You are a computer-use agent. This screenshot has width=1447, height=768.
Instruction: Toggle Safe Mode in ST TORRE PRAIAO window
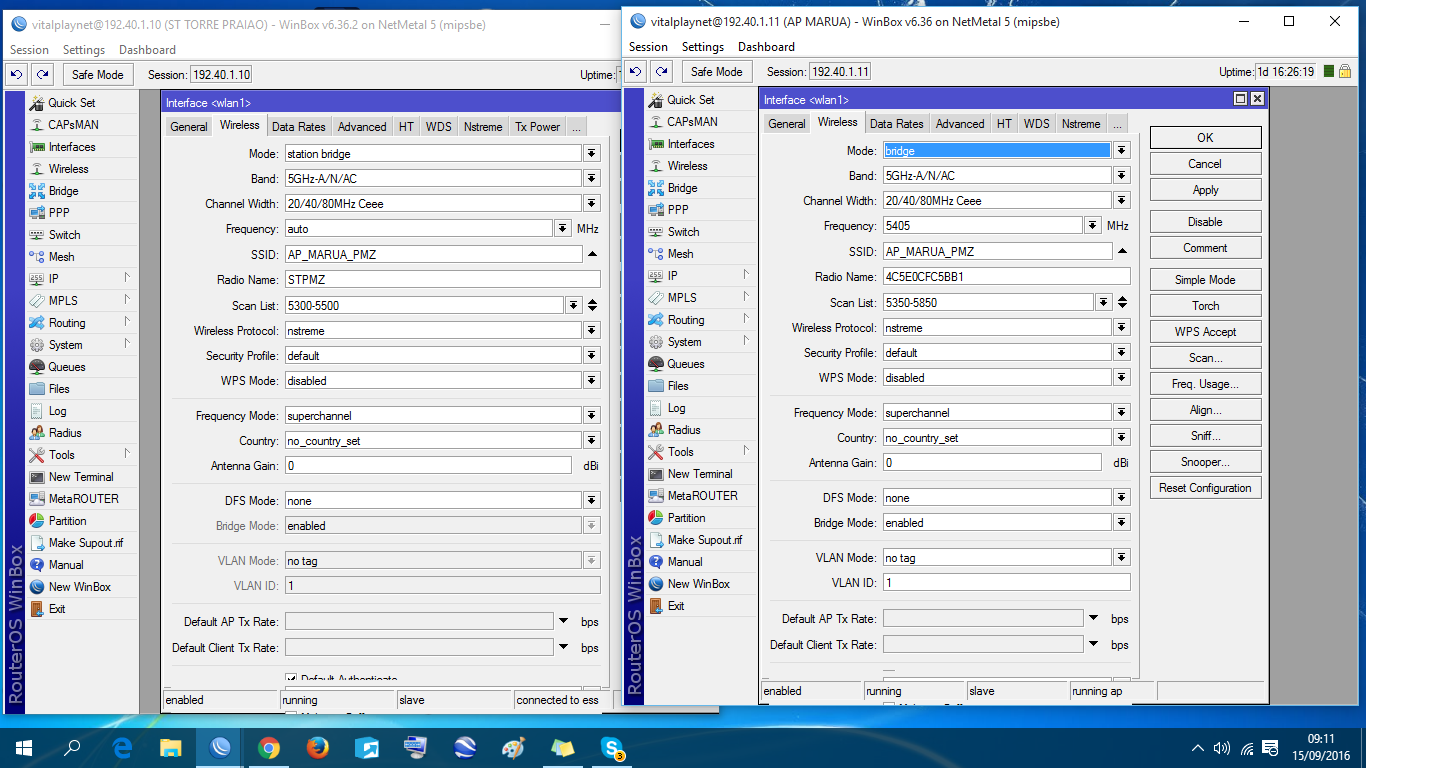click(x=98, y=75)
